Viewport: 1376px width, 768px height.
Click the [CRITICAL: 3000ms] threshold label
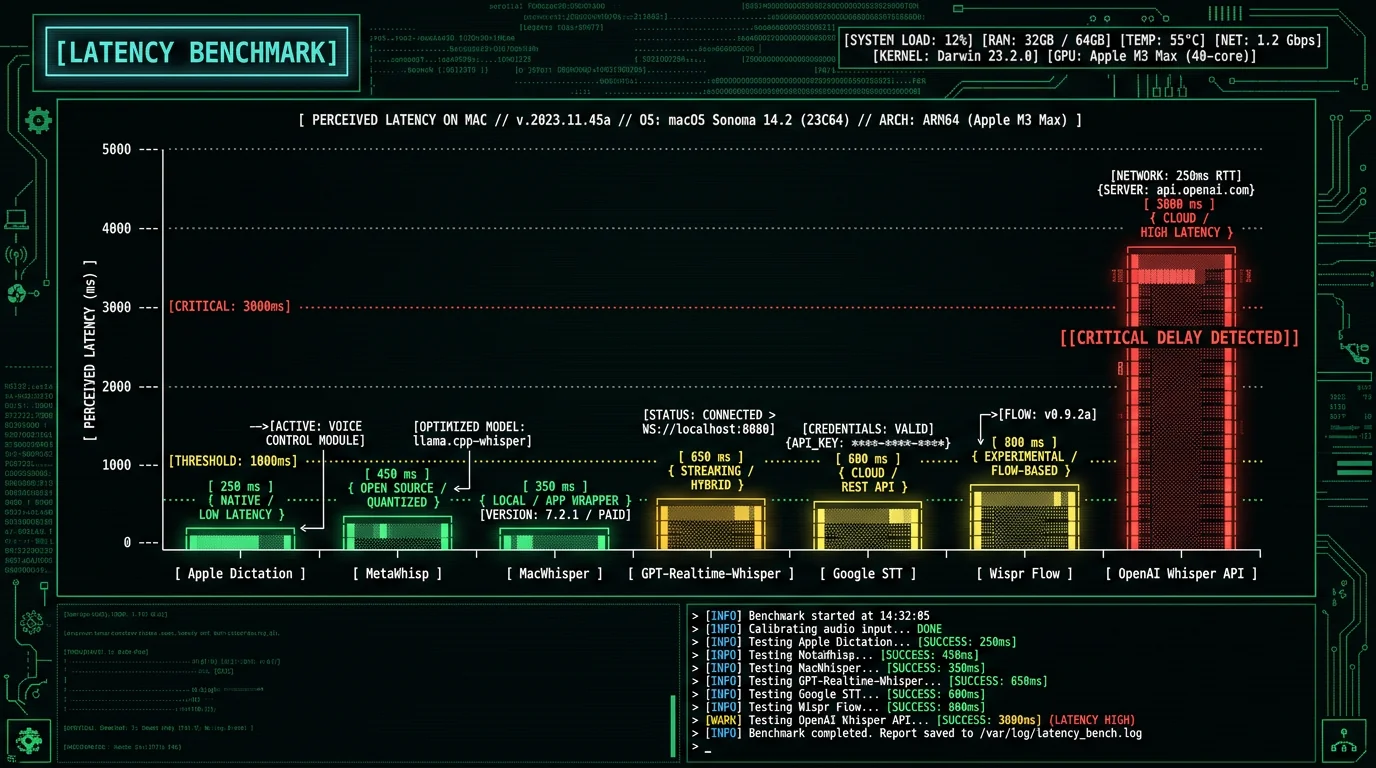(230, 306)
